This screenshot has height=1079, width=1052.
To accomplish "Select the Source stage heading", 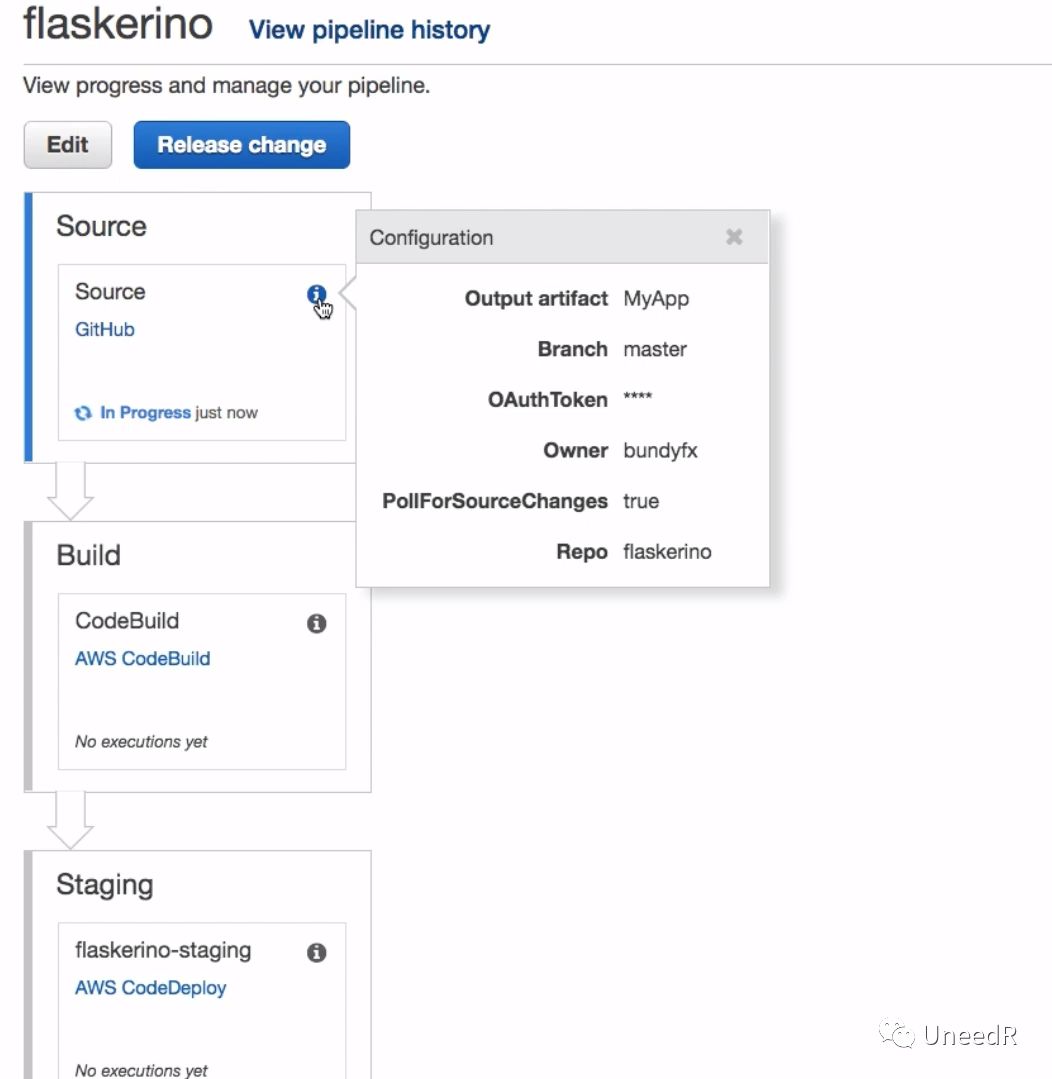I will coord(101,226).
